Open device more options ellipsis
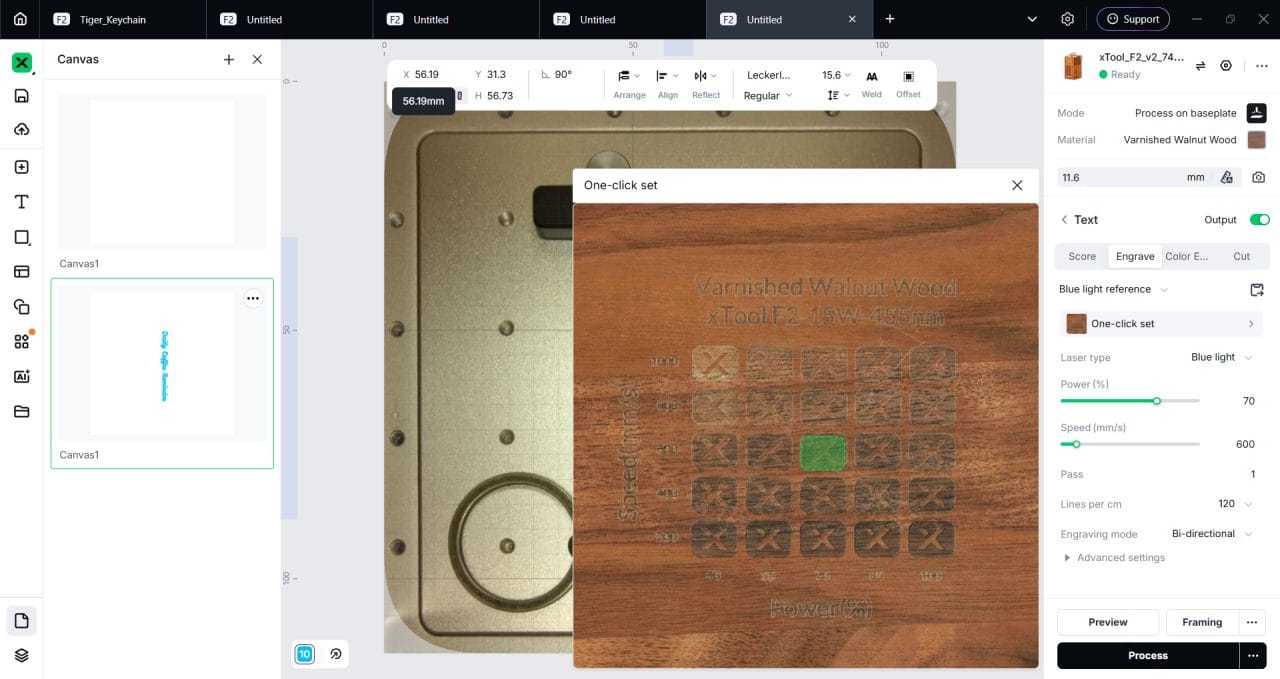 click(x=1261, y=65)
